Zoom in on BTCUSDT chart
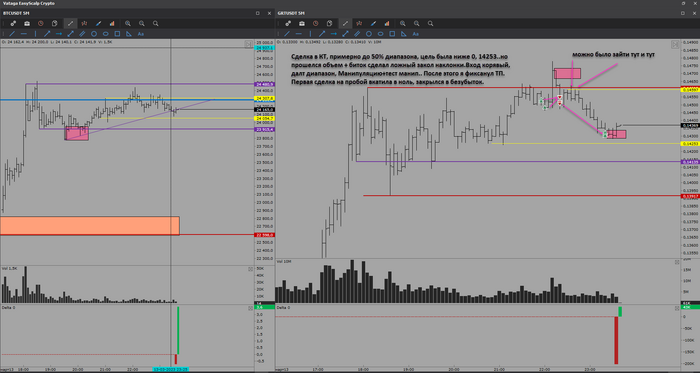 [x=128, y=23]
